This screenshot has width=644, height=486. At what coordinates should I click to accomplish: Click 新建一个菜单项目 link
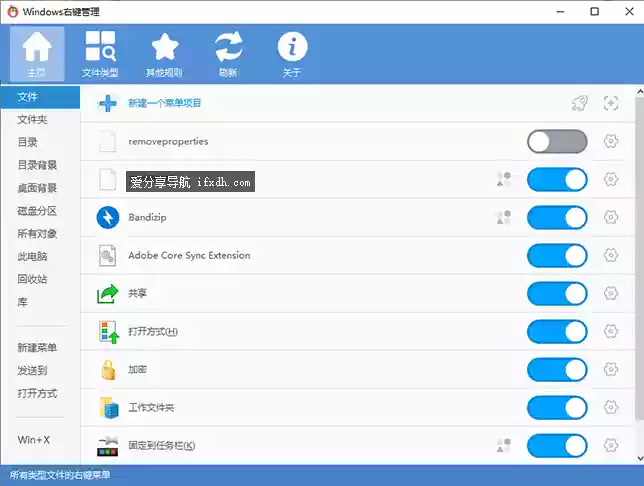click(x=164, y=103)
